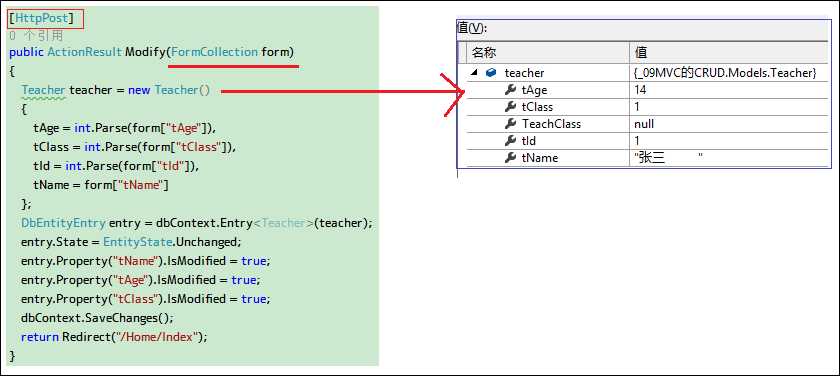Click the tName = form["tName"] line

pos(101,185)
